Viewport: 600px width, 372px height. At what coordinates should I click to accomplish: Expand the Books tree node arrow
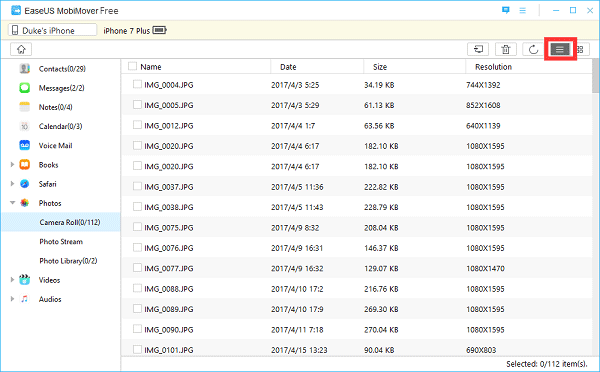pos(12,165)
